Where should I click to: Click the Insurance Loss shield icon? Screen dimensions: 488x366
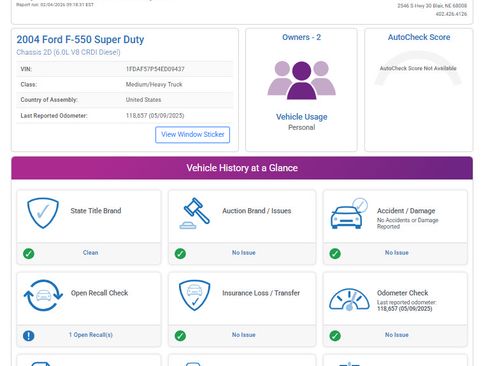pos(195,295)
